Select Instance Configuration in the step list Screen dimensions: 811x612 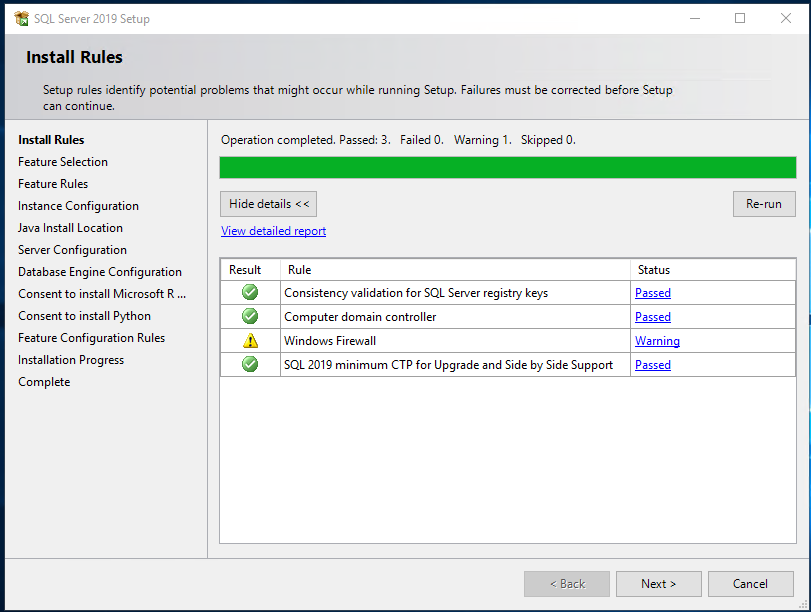pyautogui.click(x=78, y=206)
